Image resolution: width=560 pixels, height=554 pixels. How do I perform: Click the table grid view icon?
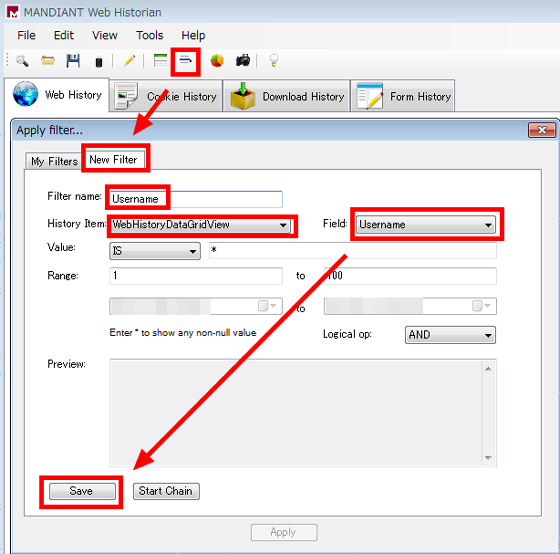[x=160, y=60]
